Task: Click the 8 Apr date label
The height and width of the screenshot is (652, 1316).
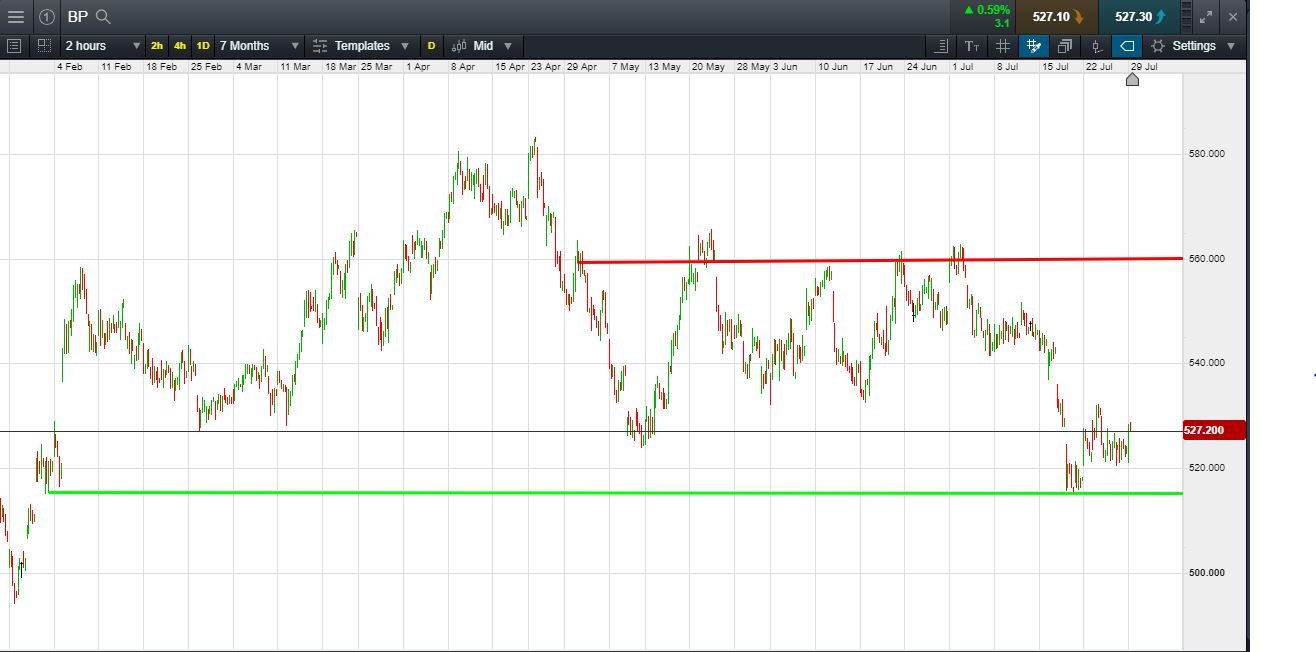Action: (463, 66)
